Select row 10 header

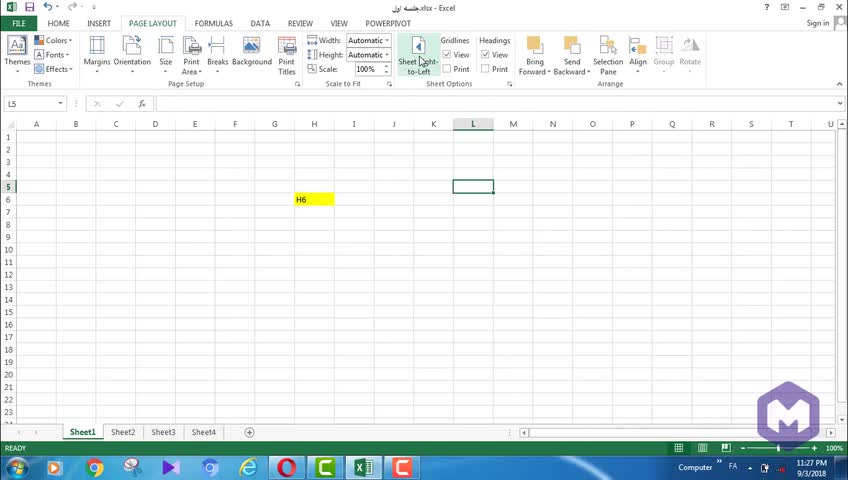[8, 250]
